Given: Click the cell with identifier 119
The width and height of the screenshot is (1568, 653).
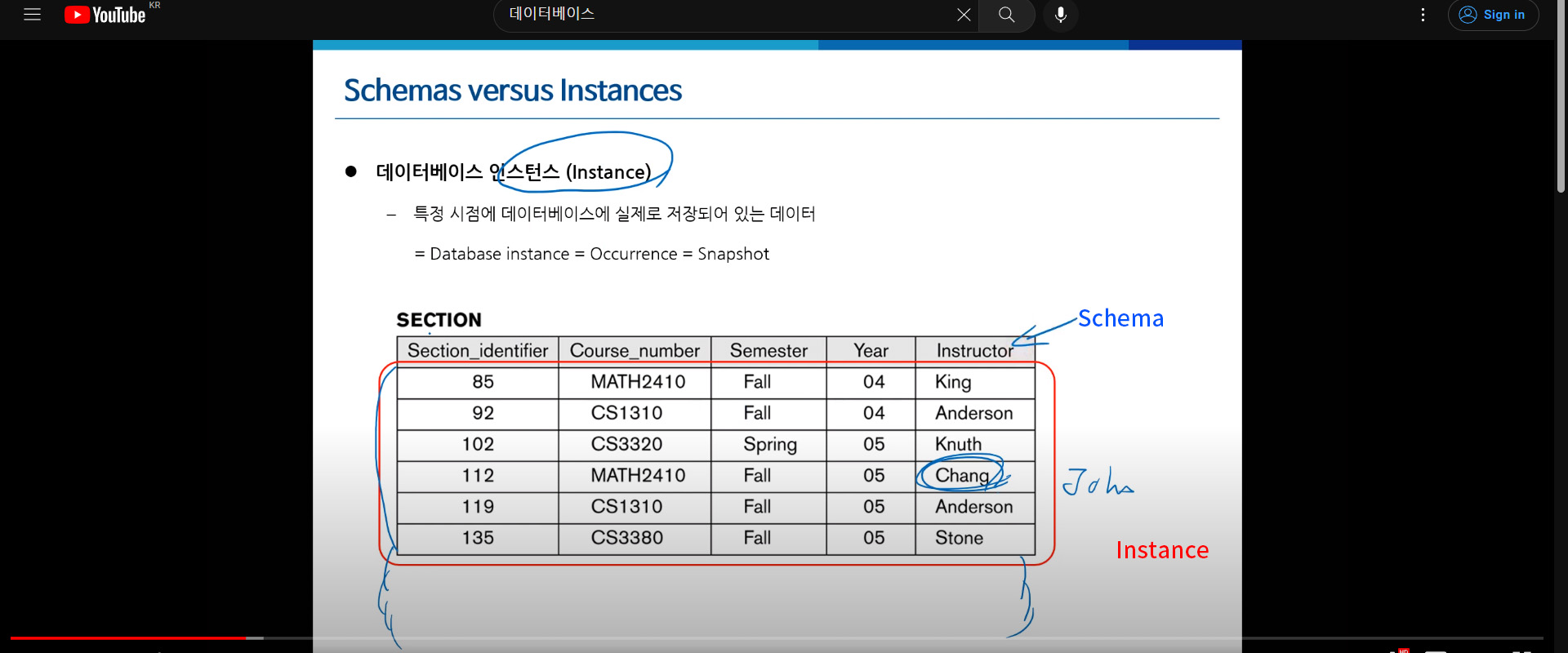Looking at the screenshot, I should [x=478, y=506].
